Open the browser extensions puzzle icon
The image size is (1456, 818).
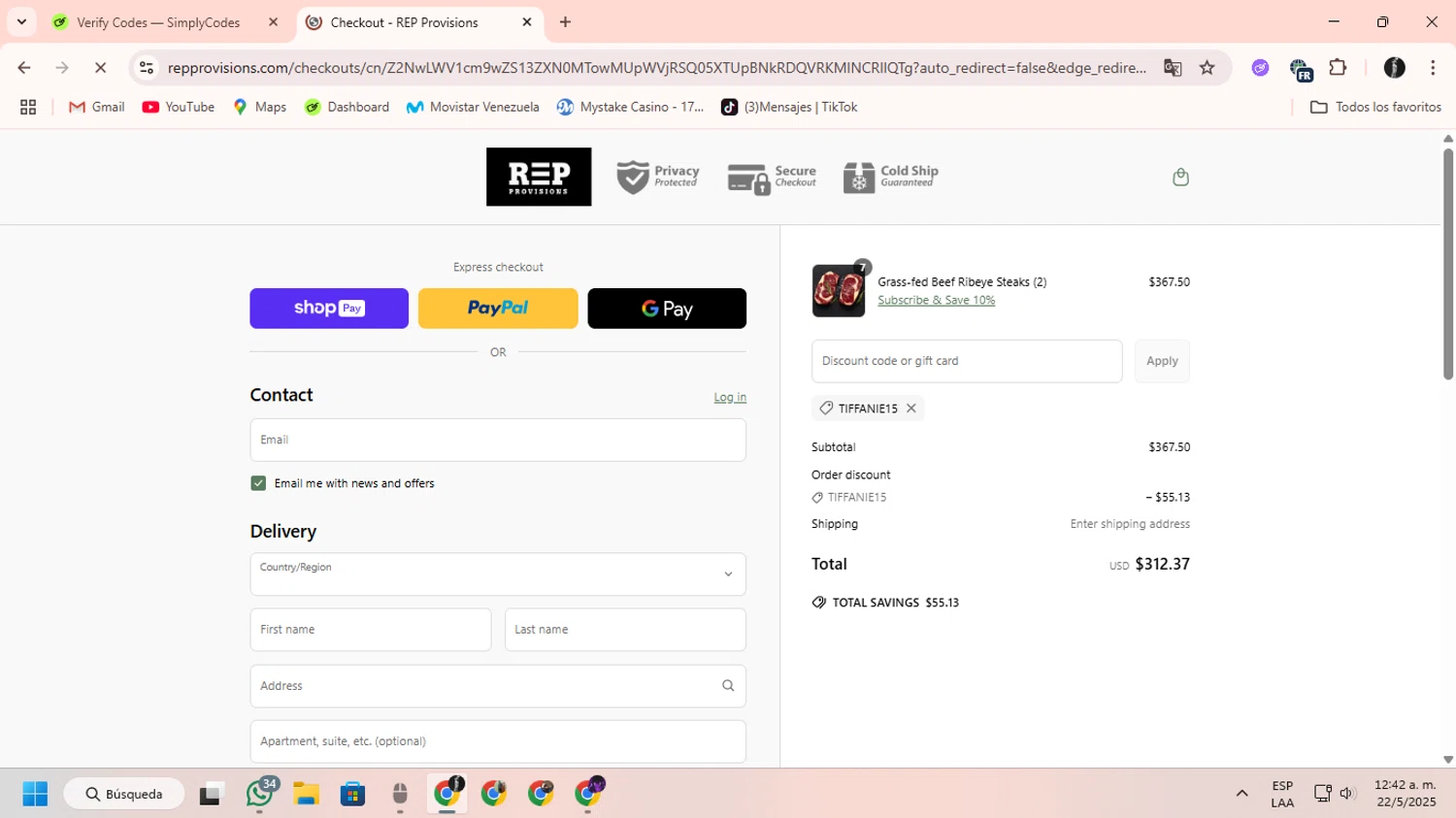pos(1338,68)
